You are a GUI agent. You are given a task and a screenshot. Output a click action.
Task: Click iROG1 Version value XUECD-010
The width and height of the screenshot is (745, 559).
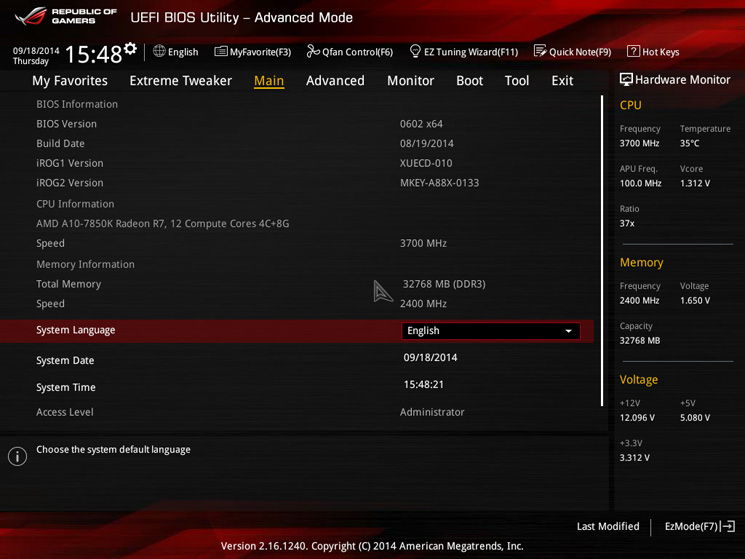click(426, 163)
